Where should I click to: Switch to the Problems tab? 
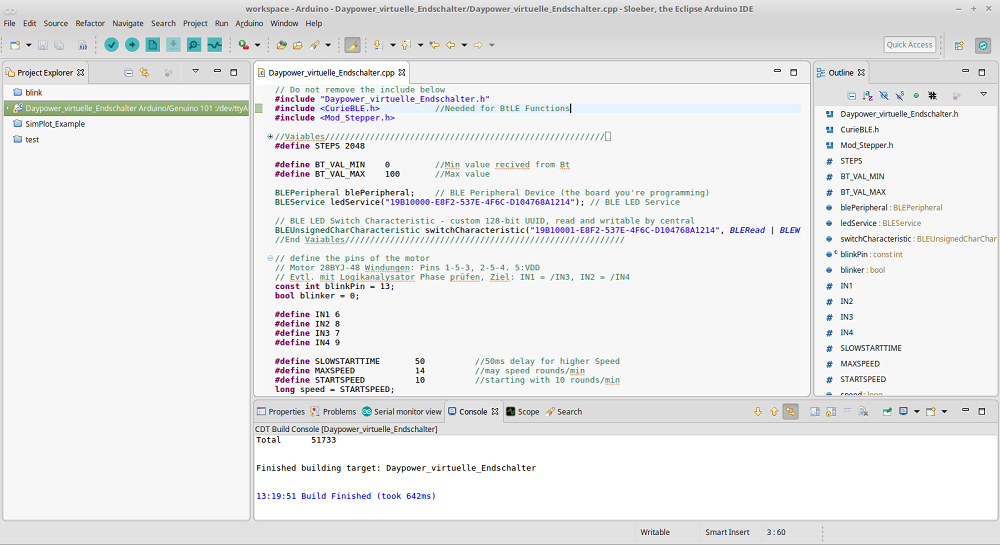tap(333, 412)
